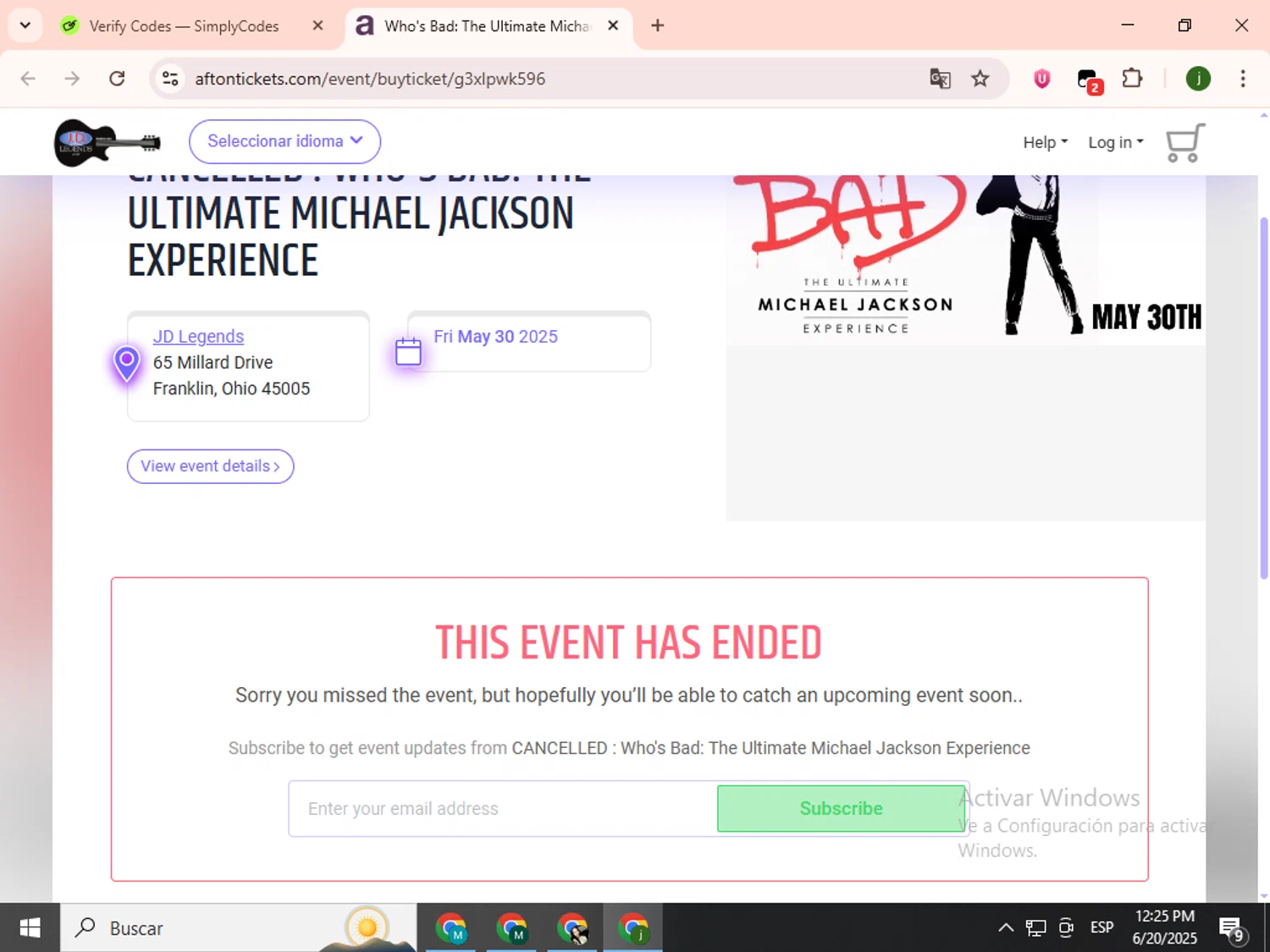Open the Log in dropdown menu

[x=1115, y=142]
